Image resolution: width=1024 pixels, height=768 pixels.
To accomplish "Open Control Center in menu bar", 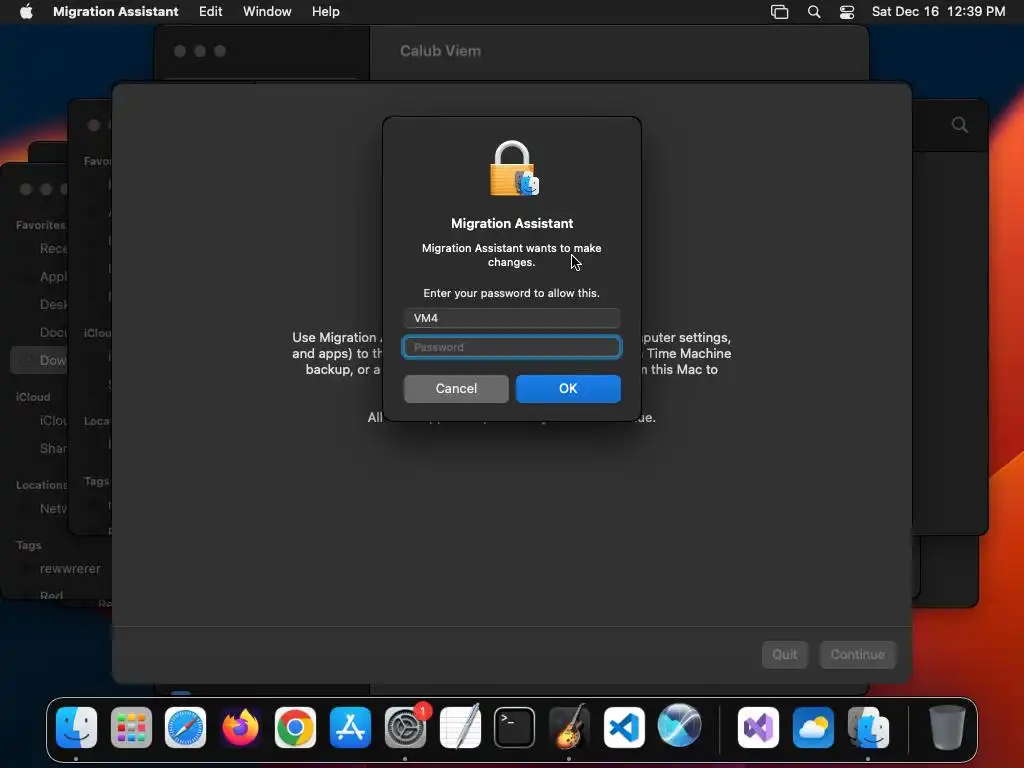I will (x=847, y=12).
